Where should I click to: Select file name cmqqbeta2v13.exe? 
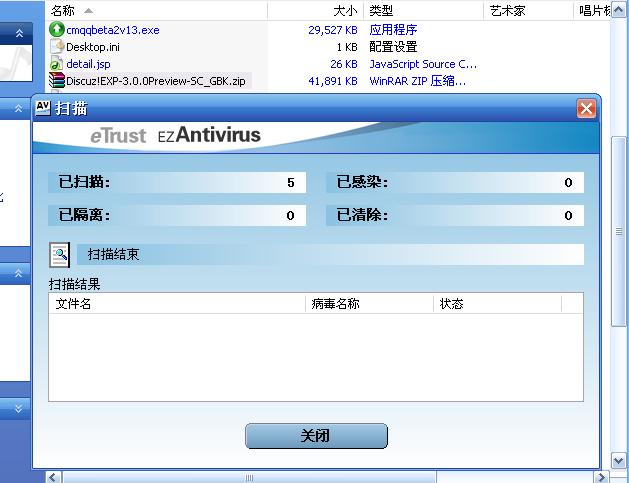point(113,30)
